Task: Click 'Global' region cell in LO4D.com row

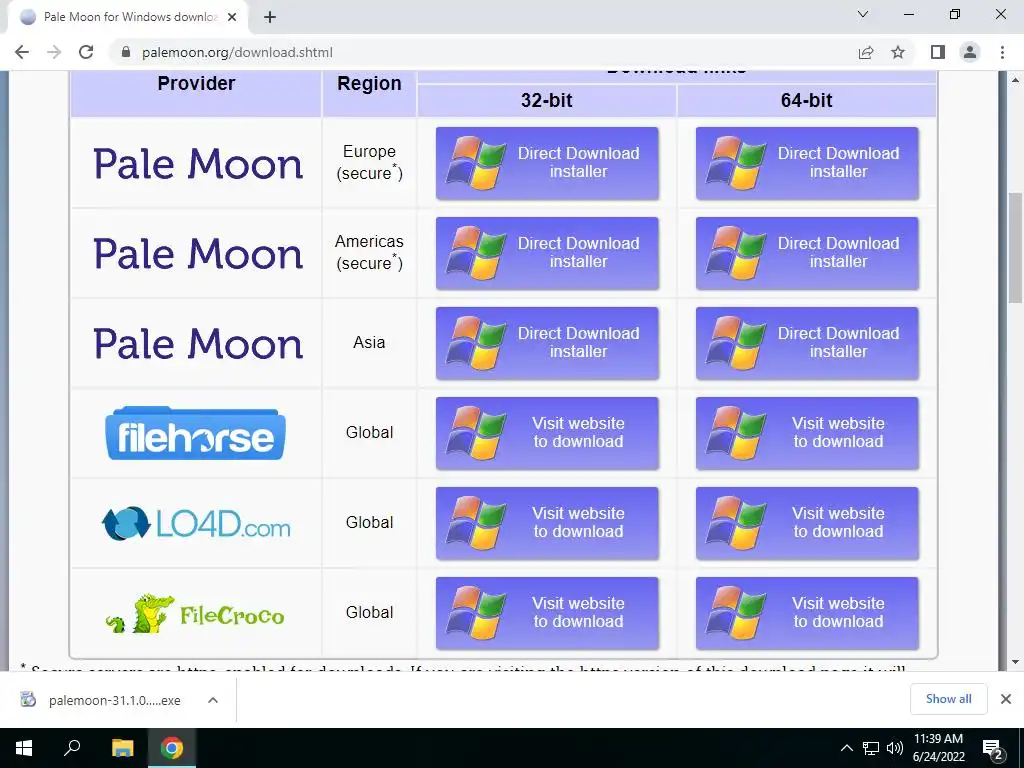Action: pos(369,523)
